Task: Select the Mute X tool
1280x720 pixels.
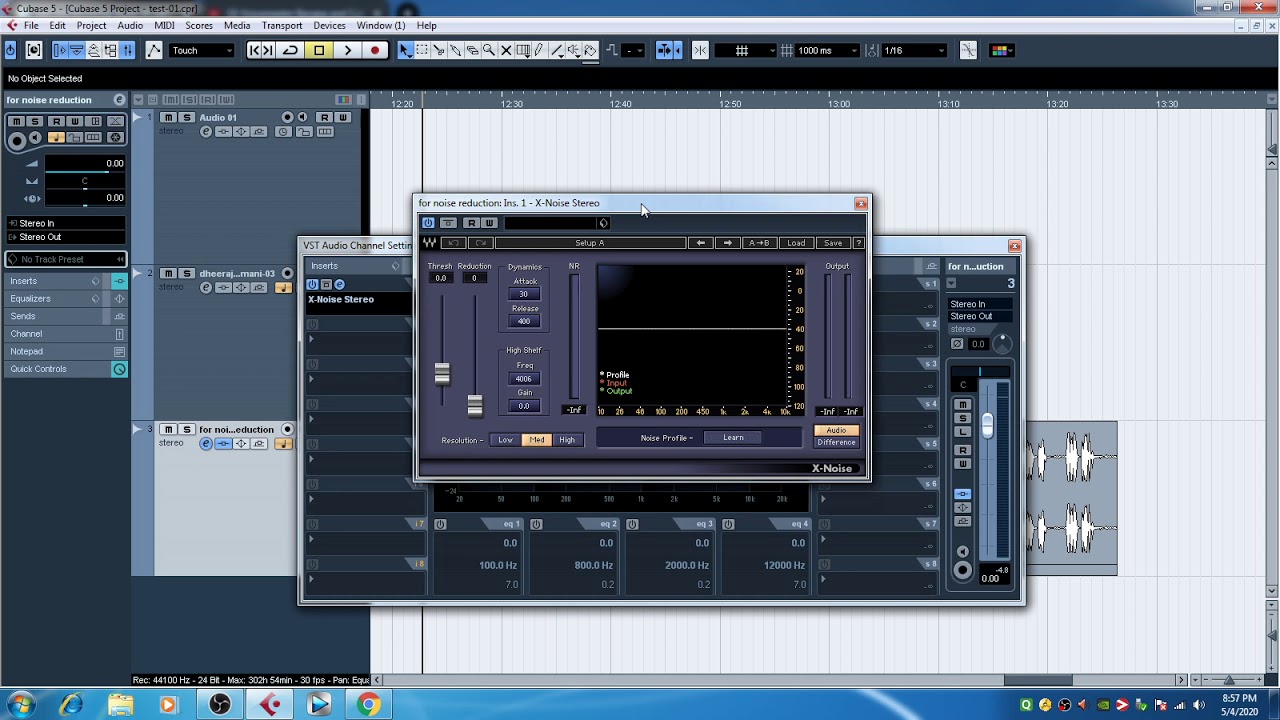Action: pos(506,50)
